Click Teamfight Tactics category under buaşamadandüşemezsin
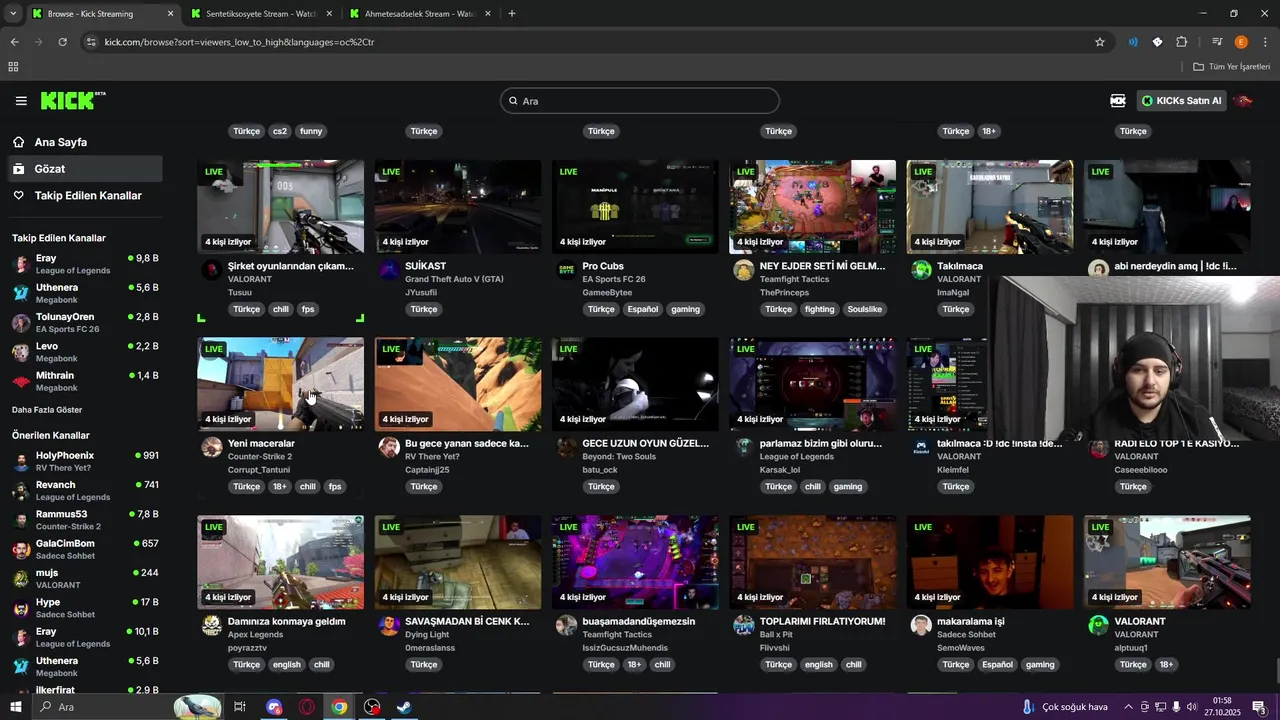The height and width of the screenshot is (720, 1280). click(617, 634)
